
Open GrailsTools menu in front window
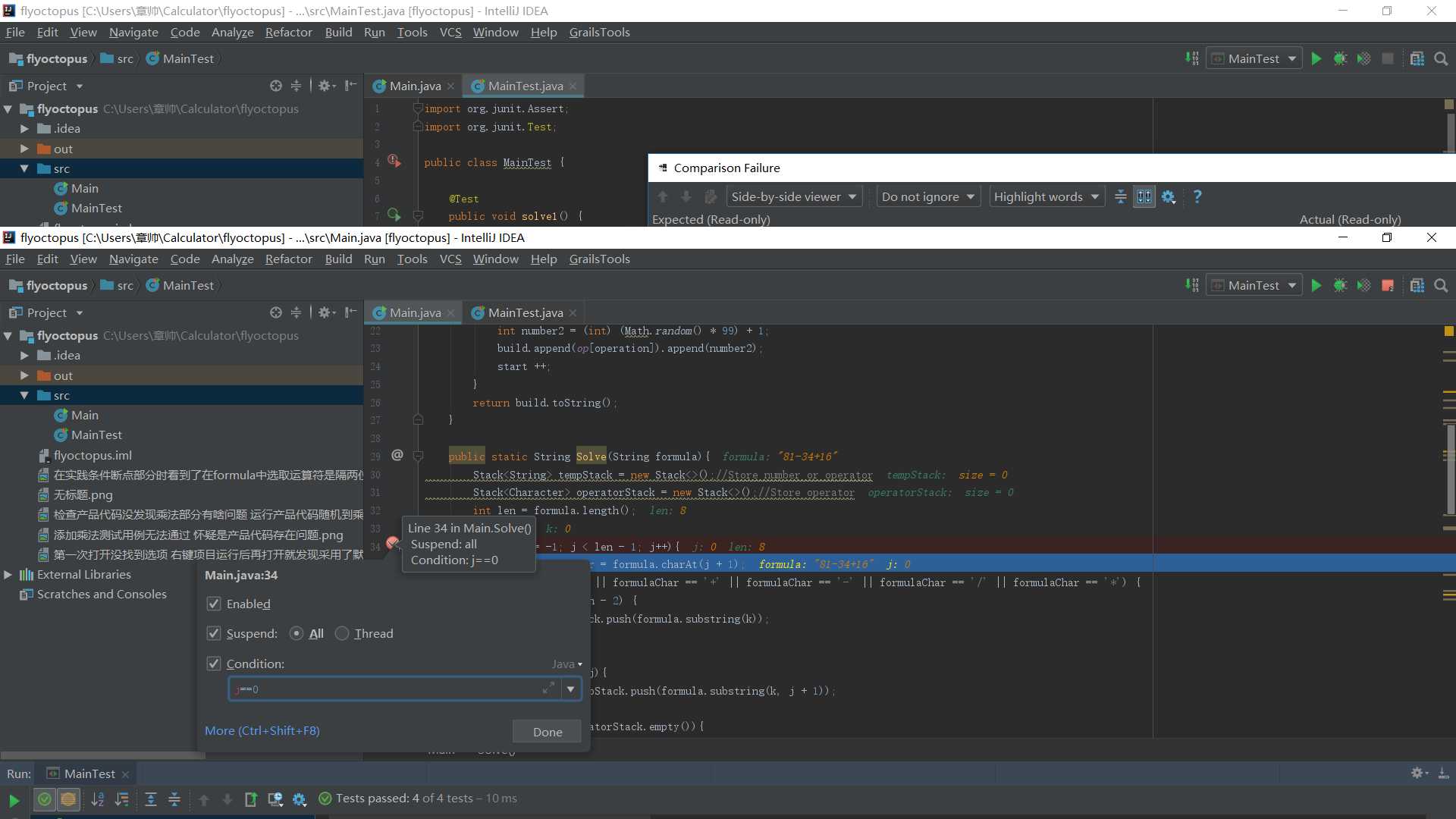[599, 259]
